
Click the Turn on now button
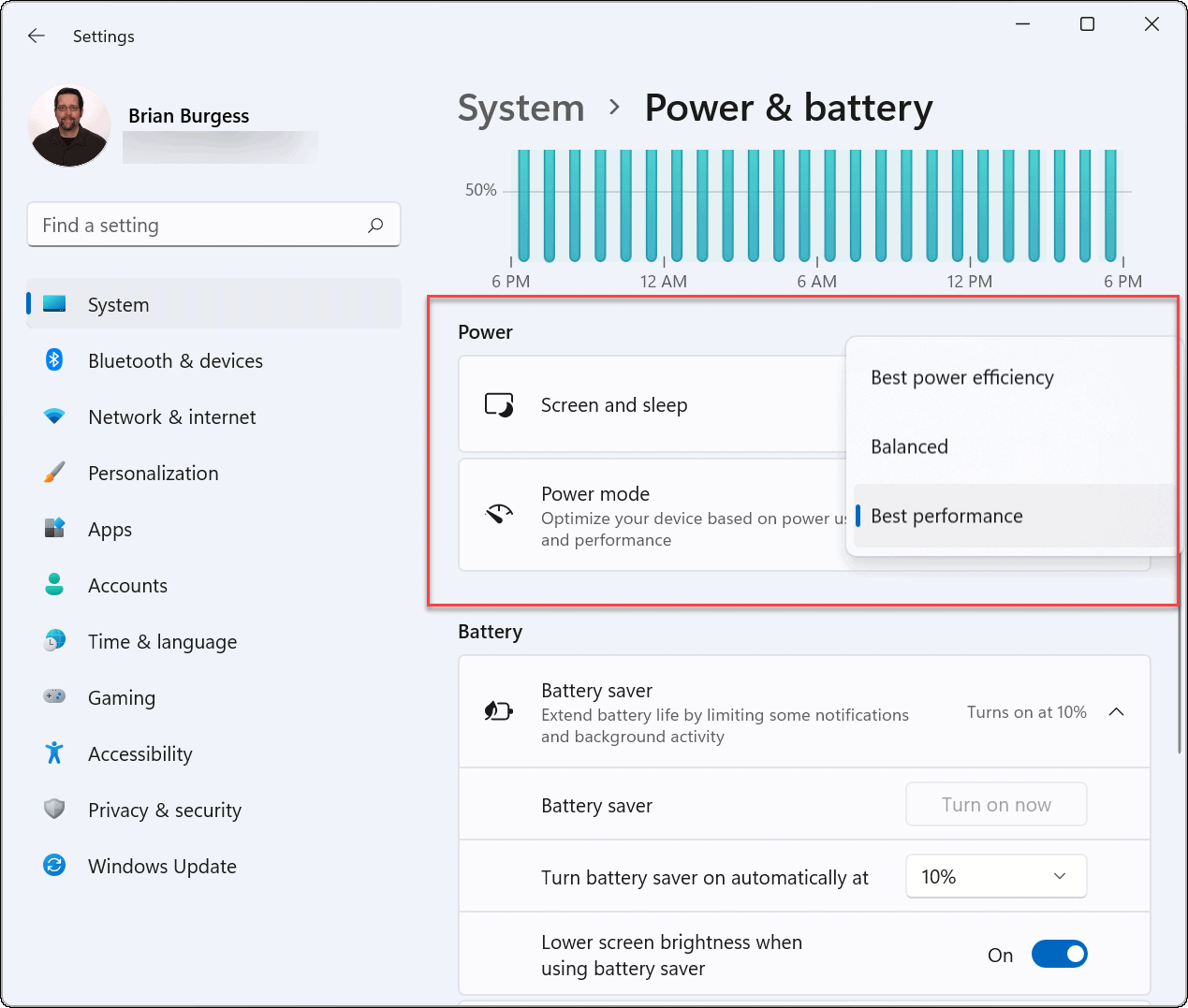(x=996, y=804)
